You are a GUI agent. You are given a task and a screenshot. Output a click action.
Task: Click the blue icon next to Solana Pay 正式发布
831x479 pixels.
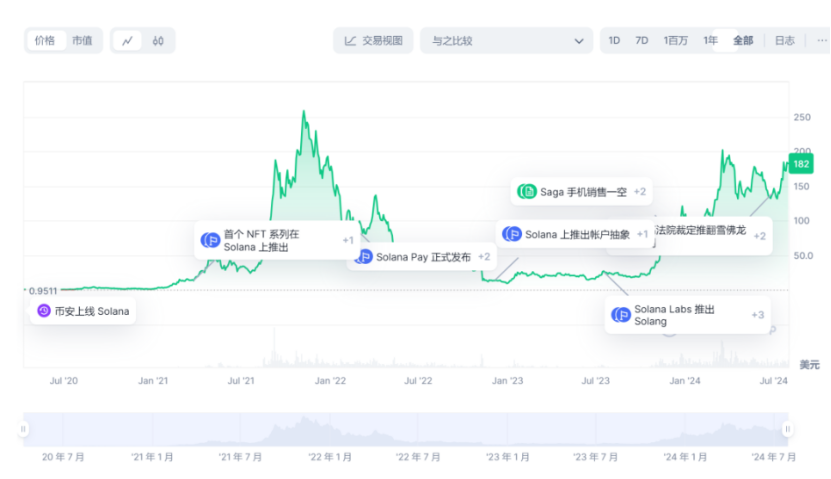coord(363,257)
